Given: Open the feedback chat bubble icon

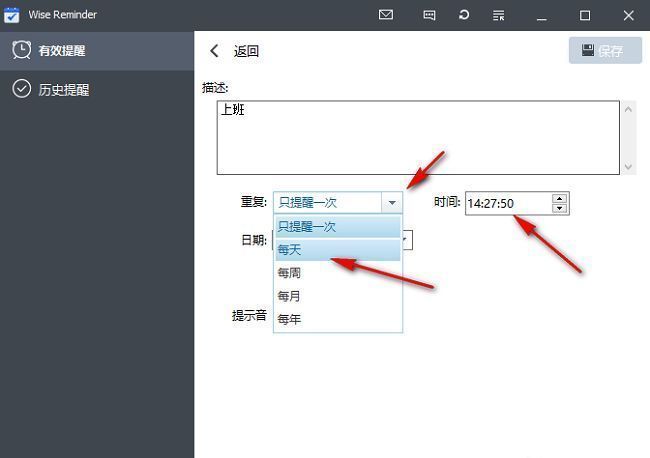Looking at the screenshot, I should (429, 15).
